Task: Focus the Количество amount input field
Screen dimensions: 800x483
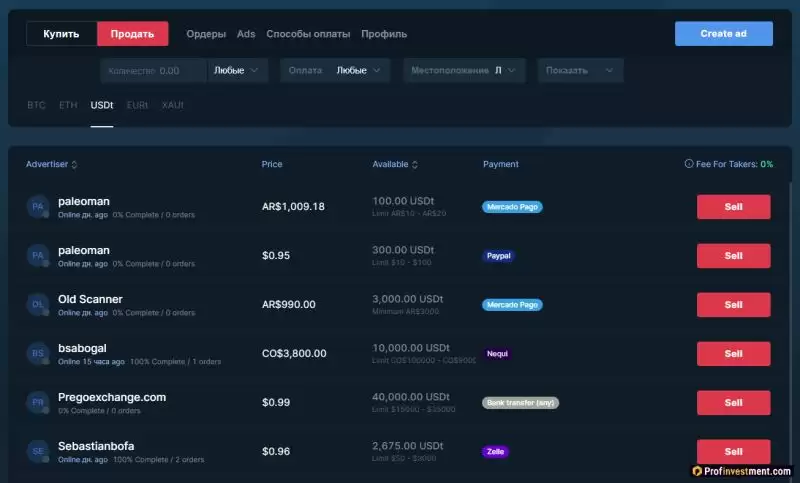Action: (x=153, y=71)
